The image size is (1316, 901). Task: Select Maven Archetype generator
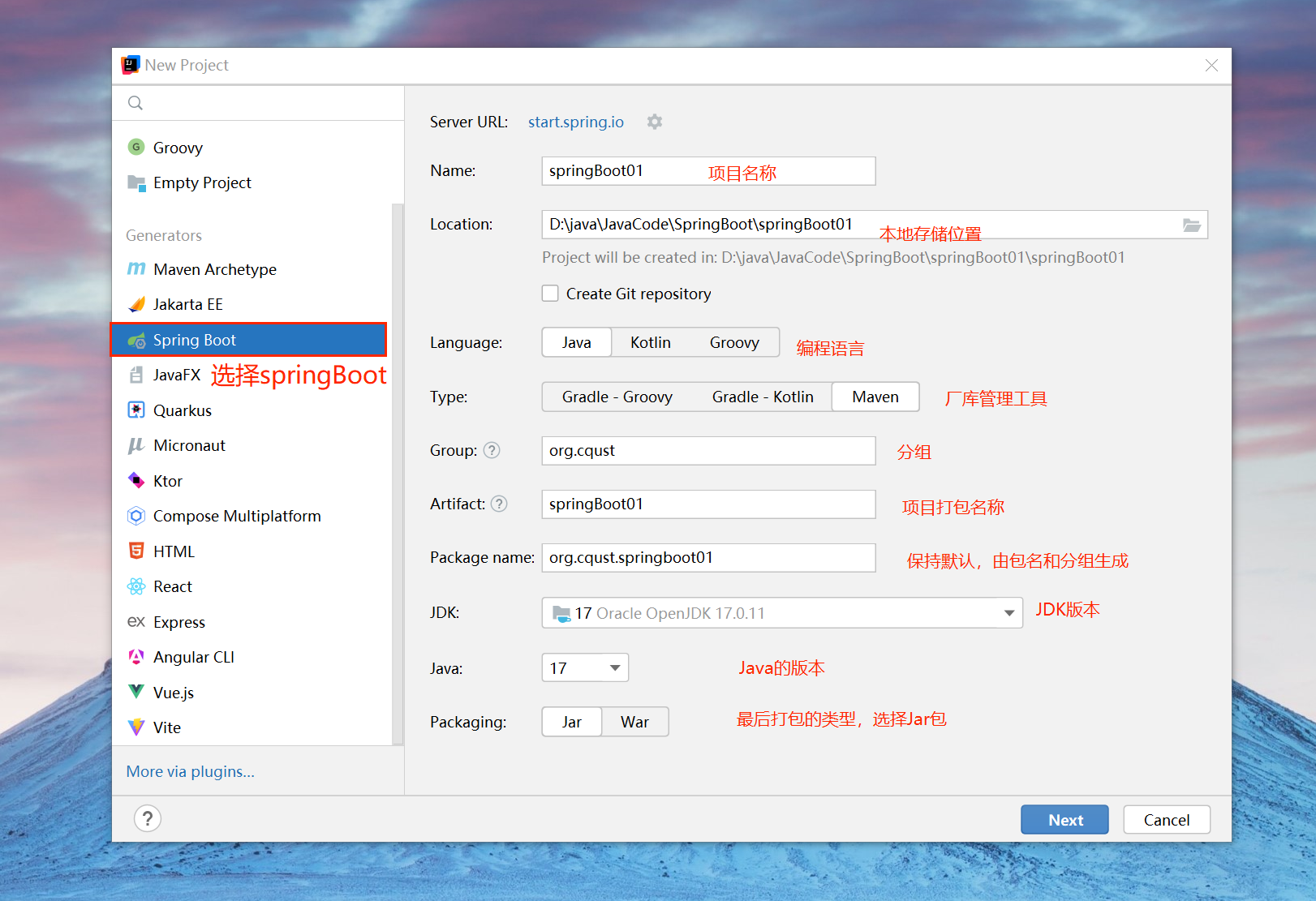252,269
